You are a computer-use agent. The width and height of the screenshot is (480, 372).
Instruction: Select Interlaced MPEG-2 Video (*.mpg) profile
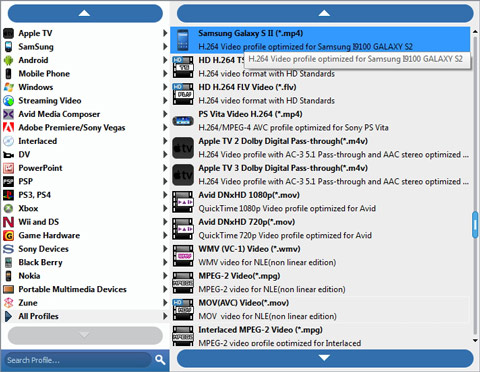pyautogui.click(x=320, y=336)
